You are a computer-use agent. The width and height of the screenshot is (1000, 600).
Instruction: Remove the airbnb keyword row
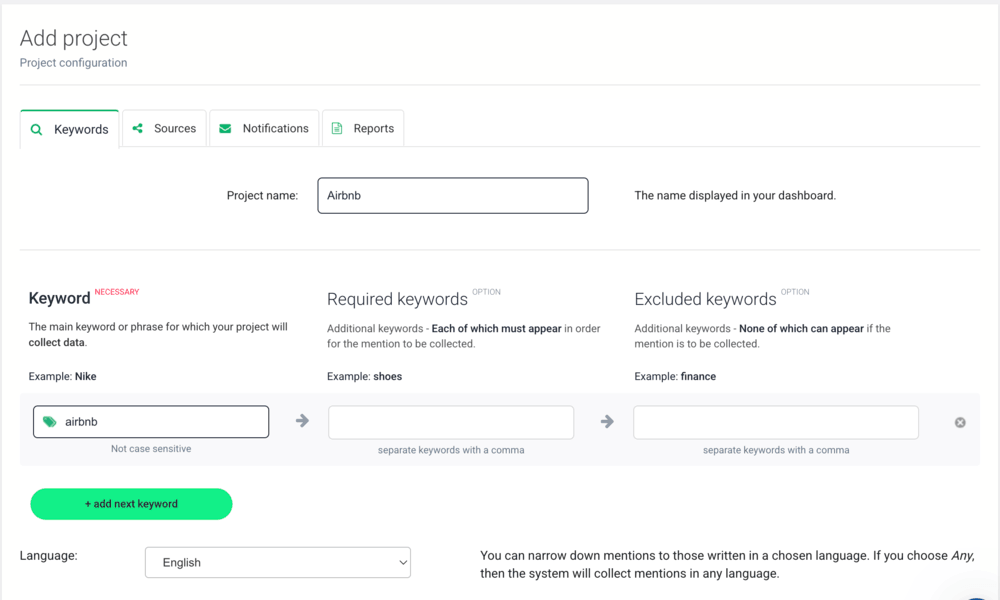coord(960,423)
